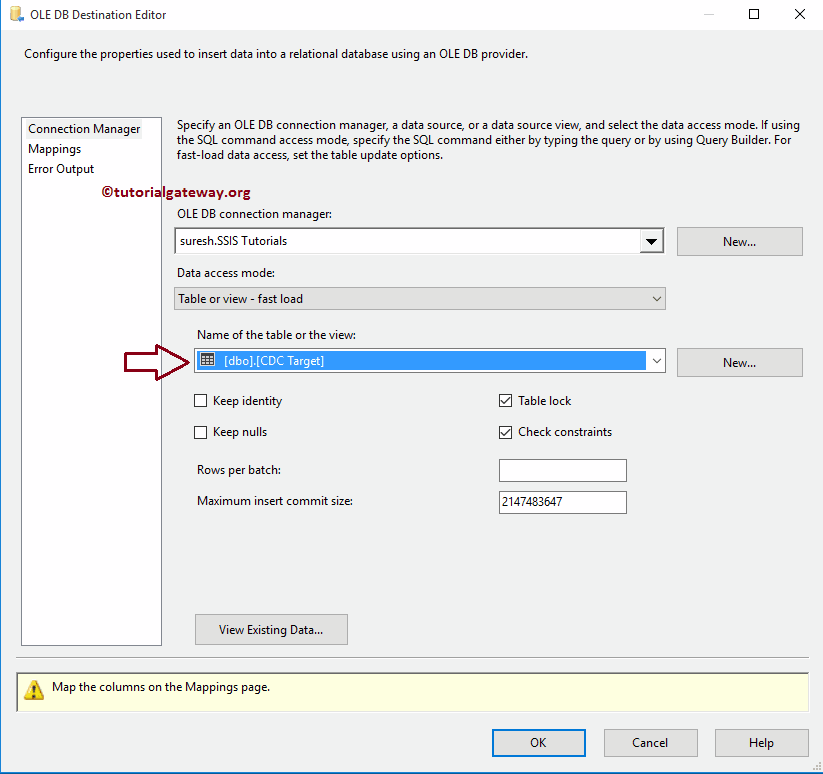Screen dimensions: 823x774
Task: Click the warning triangle in the message bar
Action: click(34, 691)
